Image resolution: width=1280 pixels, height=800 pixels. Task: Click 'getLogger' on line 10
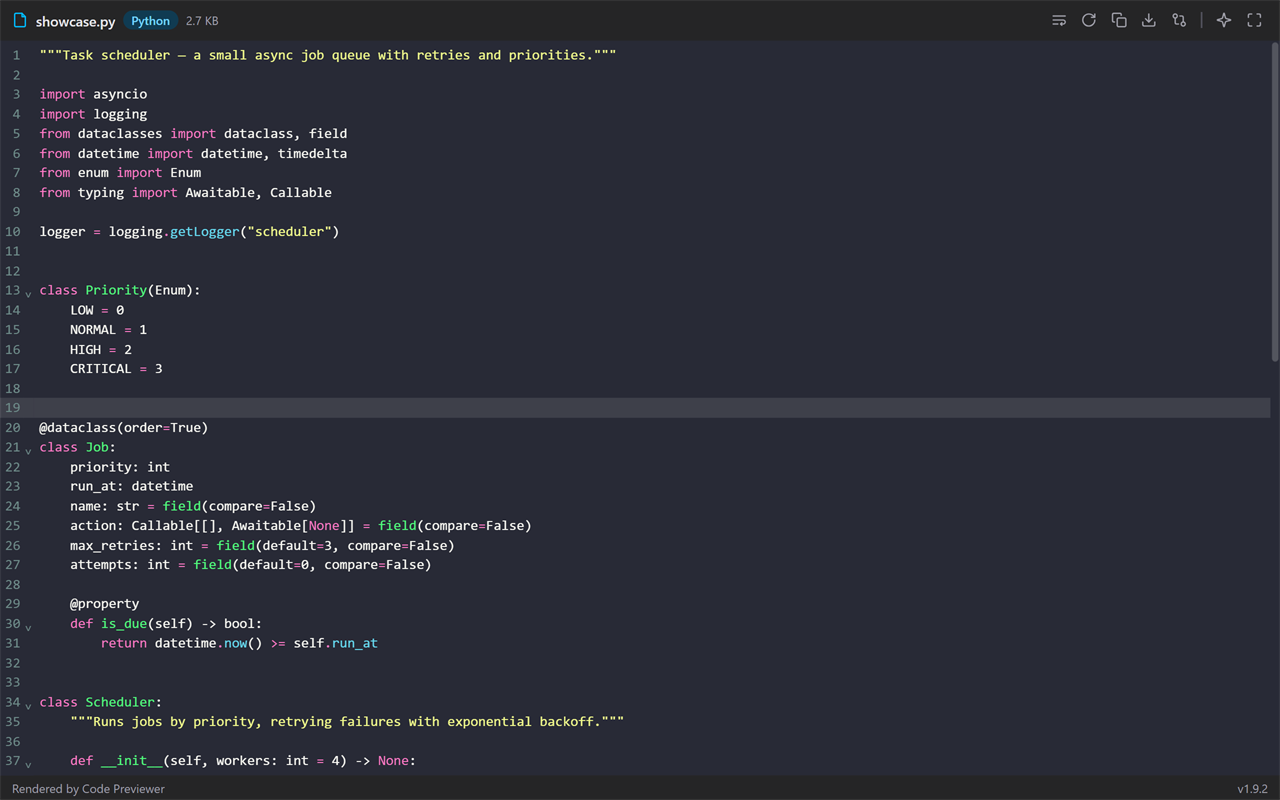205,231
